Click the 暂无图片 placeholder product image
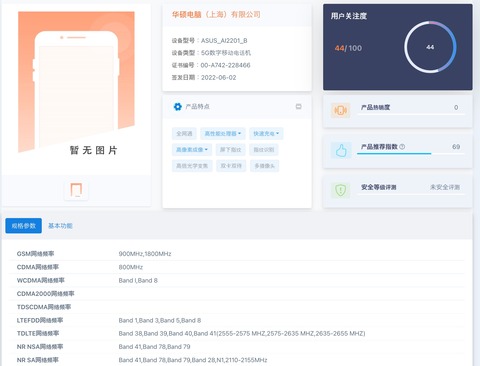The image size is (480, 366). pyautogui.click(x=76, y=83)
